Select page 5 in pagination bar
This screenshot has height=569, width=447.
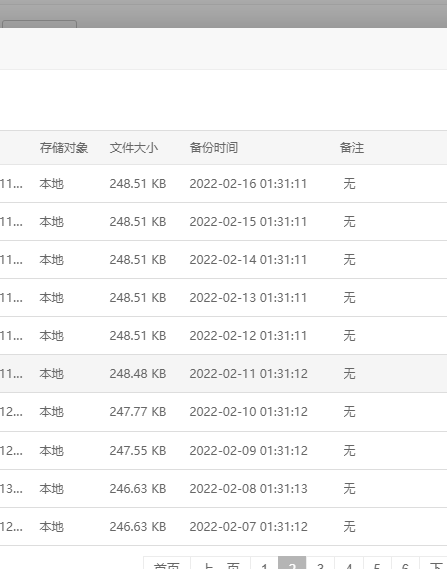(377, 563)
